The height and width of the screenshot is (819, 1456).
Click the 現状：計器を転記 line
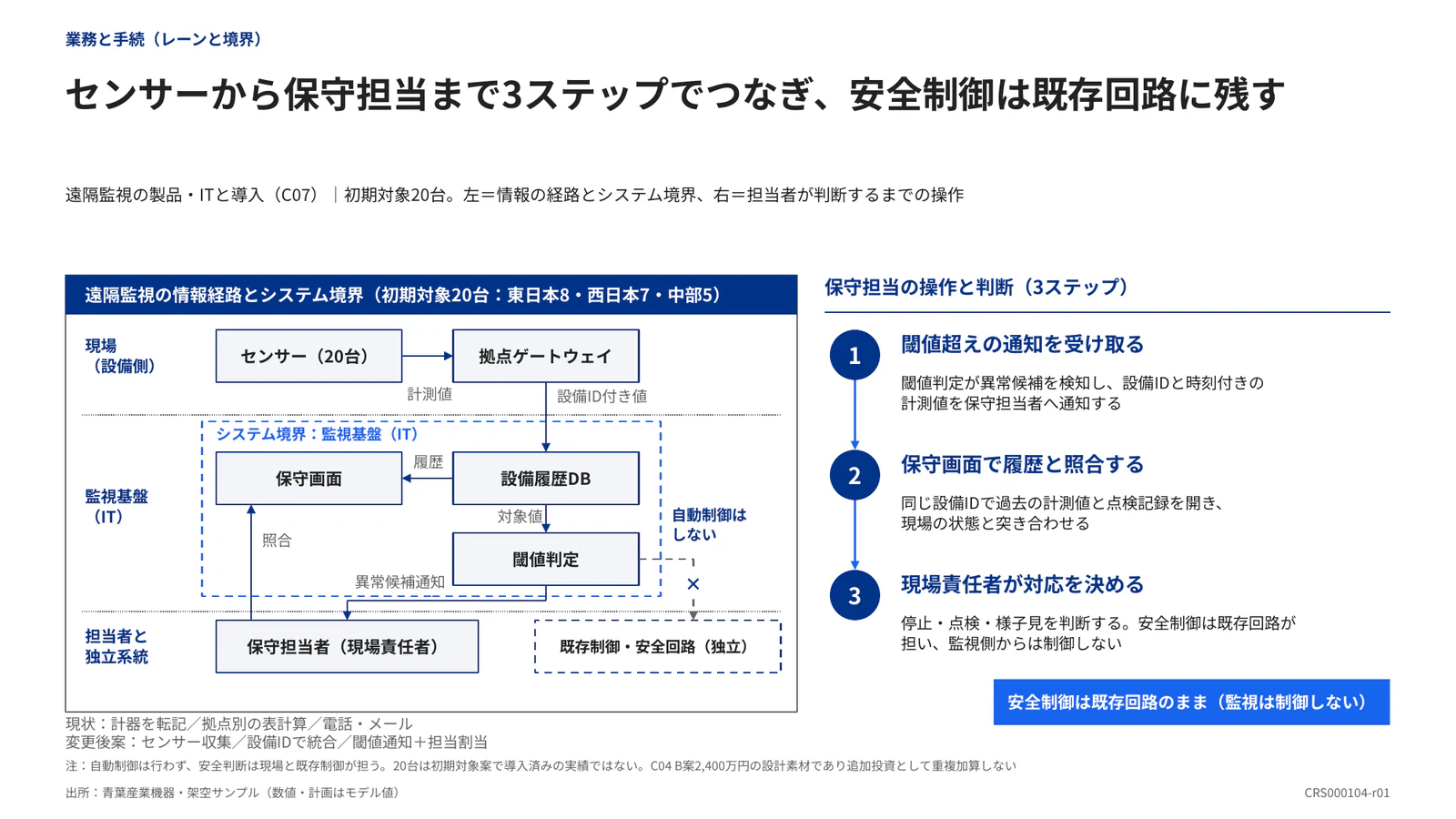[239, 723]
